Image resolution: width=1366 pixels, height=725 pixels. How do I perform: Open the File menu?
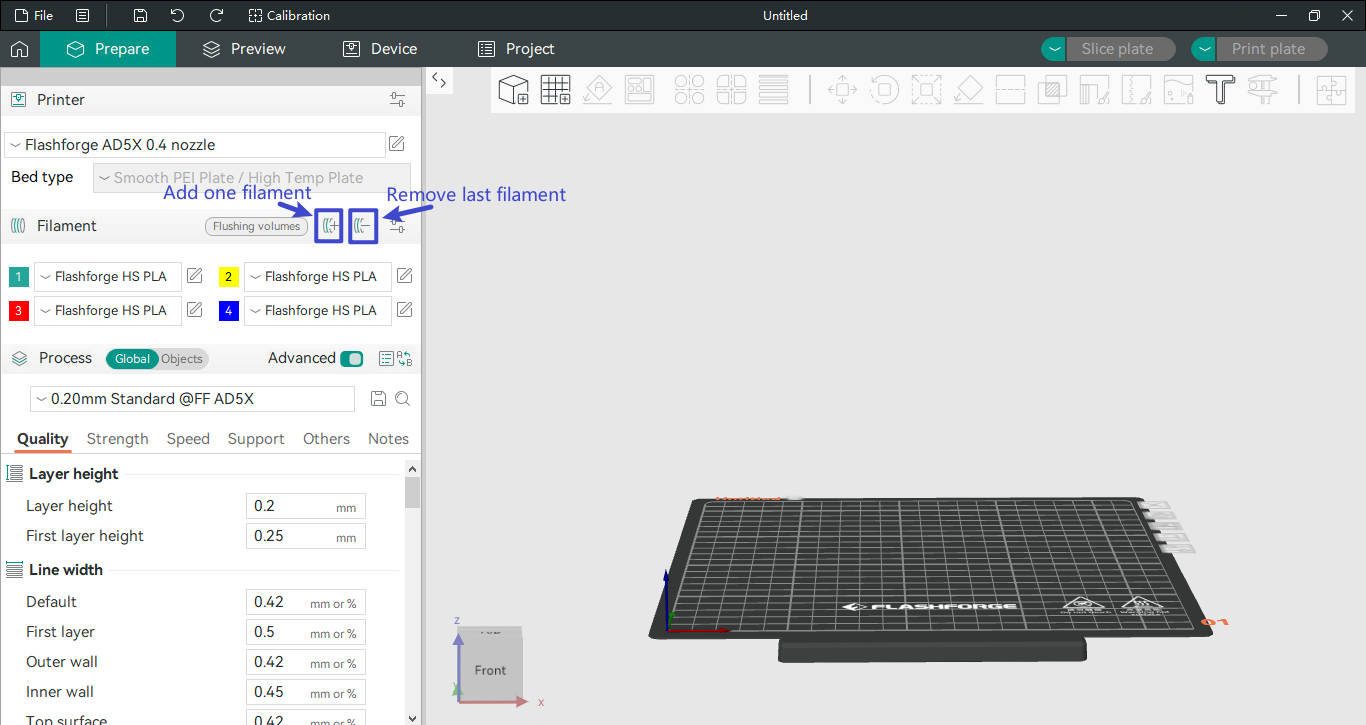point(34,15)
